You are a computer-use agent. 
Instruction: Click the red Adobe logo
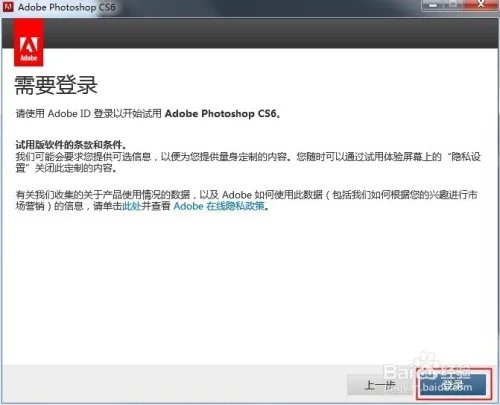point(29,43)
